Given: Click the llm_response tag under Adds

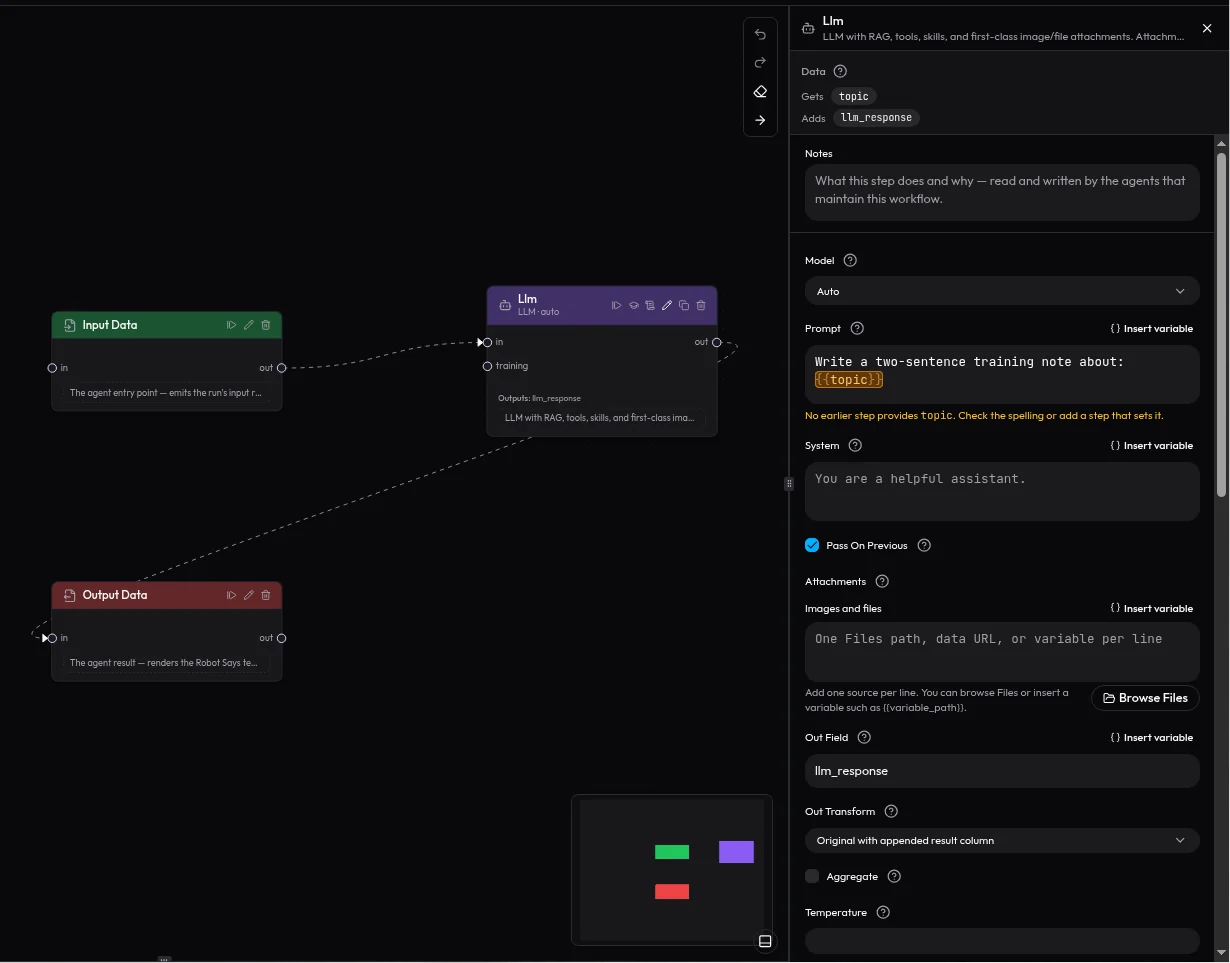Looking at the screenshot, I should [x=876, y=117].
